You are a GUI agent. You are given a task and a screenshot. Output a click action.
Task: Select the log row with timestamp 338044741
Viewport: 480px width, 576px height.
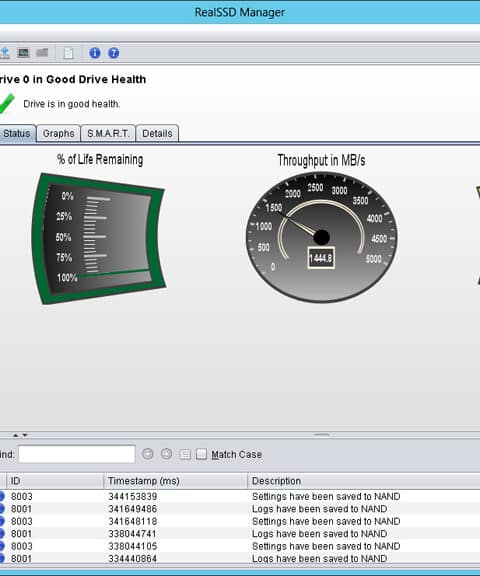pyautogui.click(x=240, y=534)
